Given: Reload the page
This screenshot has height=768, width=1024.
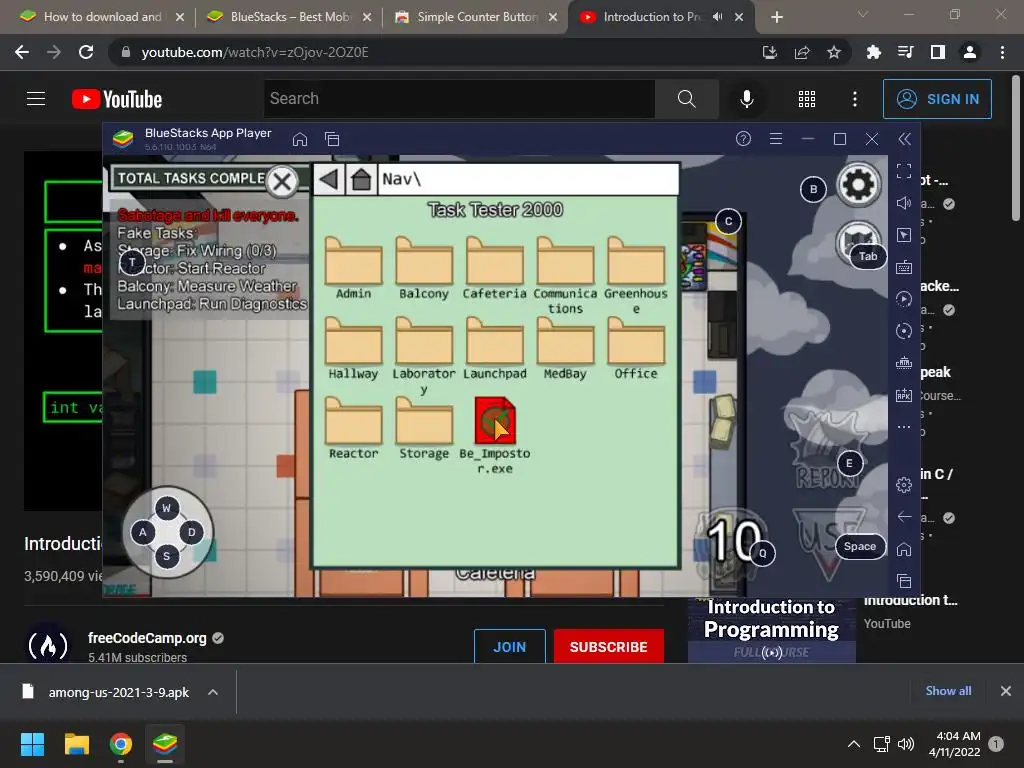Looking at the screenshot, I should point(86,52).
